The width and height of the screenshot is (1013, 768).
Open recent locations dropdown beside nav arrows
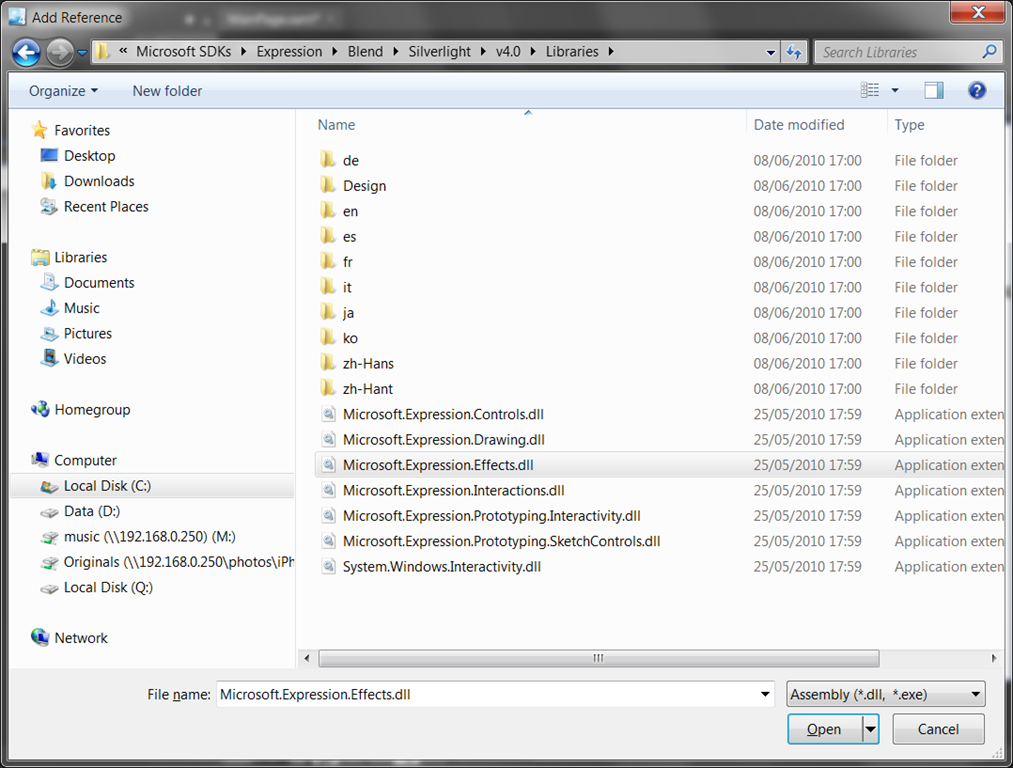pyautogui.click(x=82, y=52)
